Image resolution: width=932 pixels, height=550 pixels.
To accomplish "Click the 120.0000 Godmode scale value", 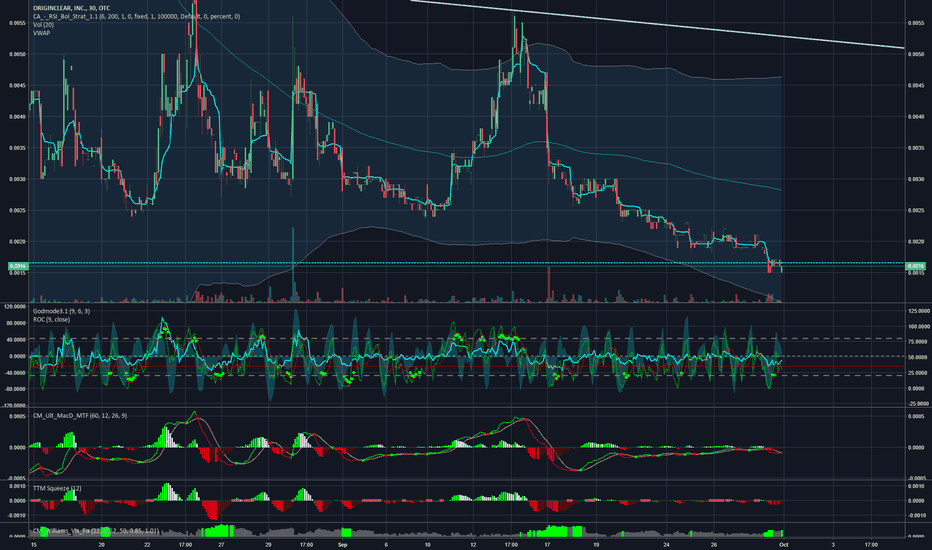I will click(15, 306).
